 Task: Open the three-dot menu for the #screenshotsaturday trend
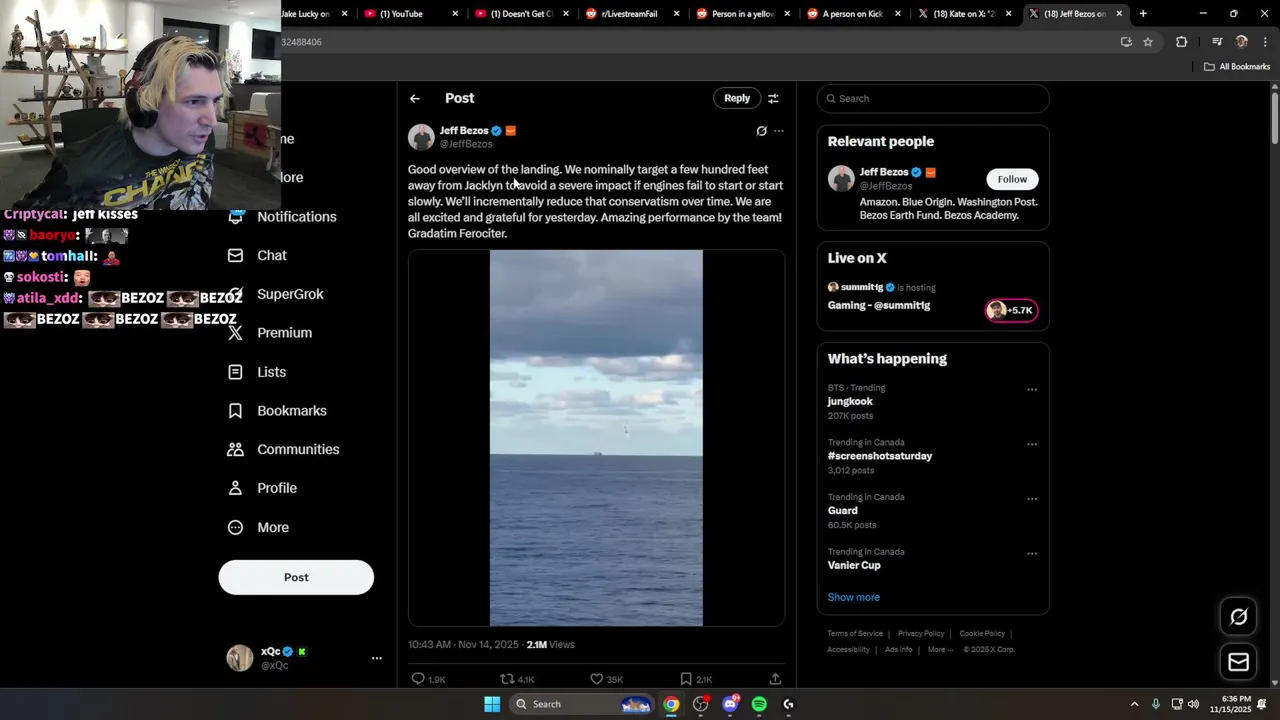click(1032, 444)
